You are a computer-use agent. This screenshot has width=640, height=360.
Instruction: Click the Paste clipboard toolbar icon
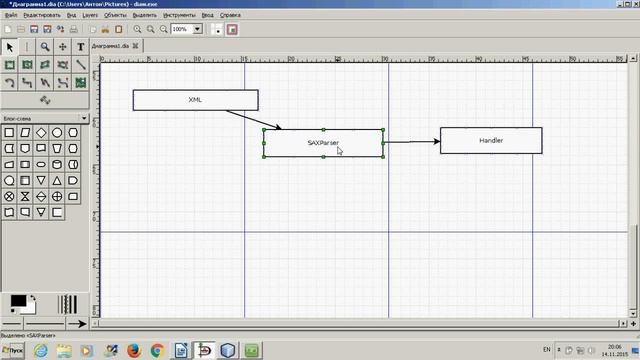(119, 29)
